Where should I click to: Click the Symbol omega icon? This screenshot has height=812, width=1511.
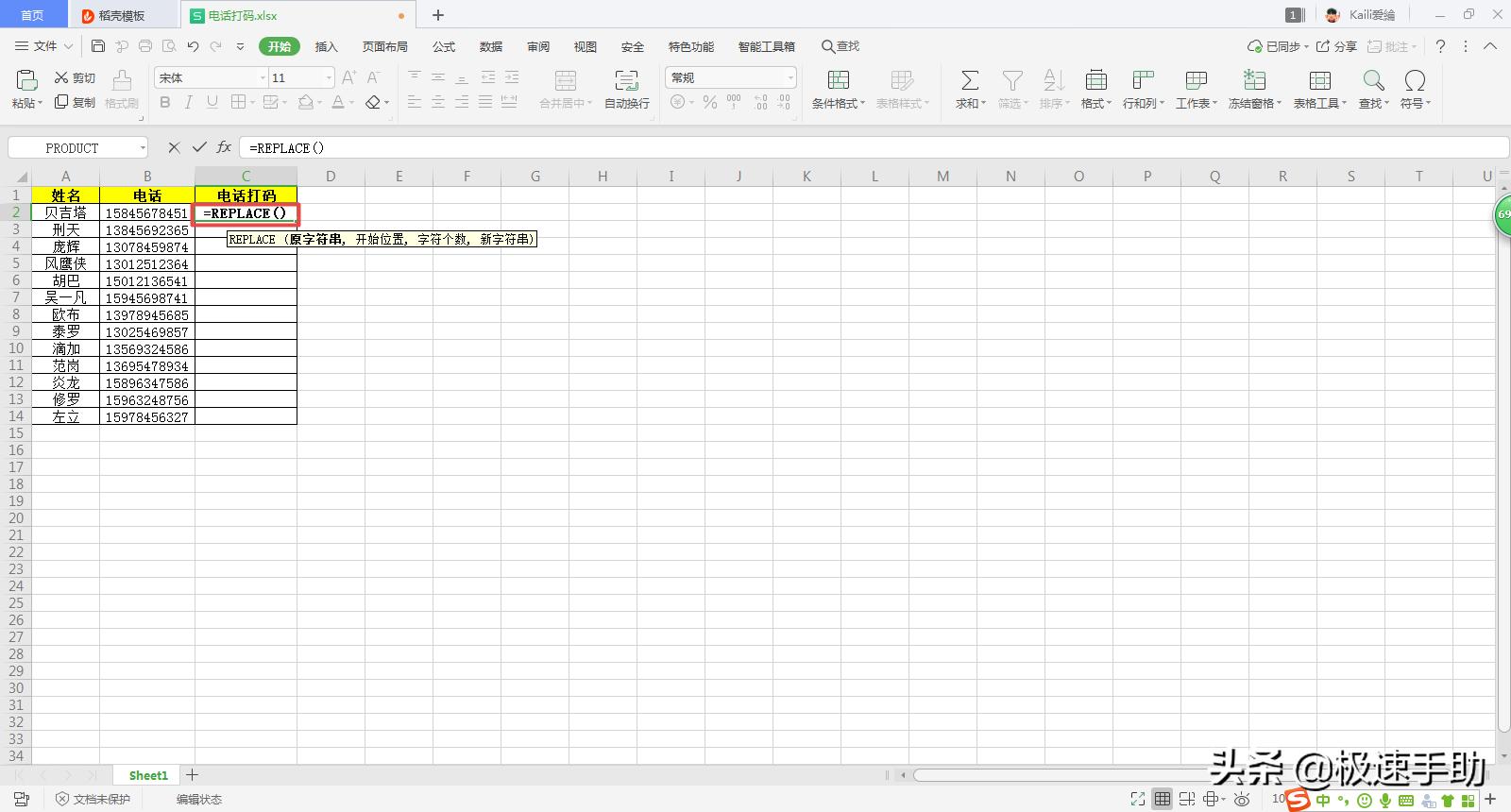click(1415, 80)
